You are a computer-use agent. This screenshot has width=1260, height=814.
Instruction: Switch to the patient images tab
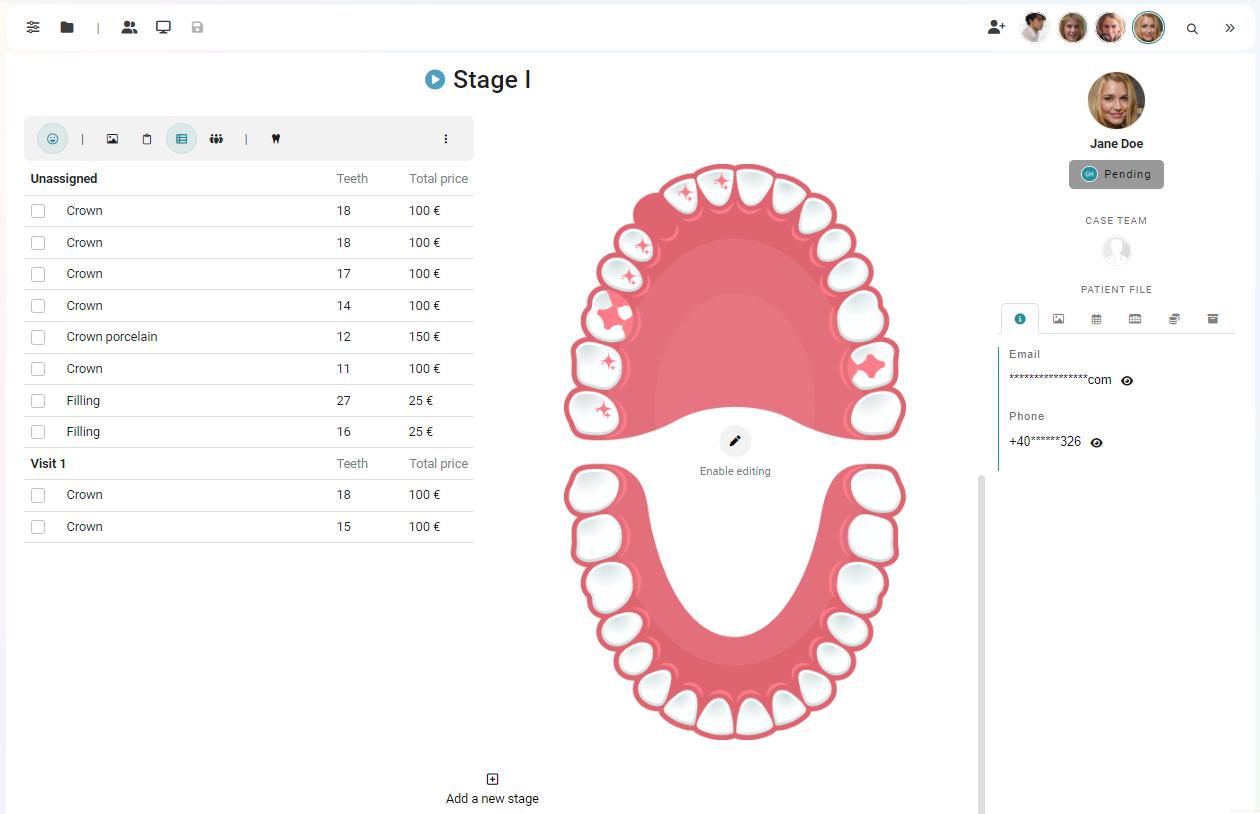pos(1058,319)
